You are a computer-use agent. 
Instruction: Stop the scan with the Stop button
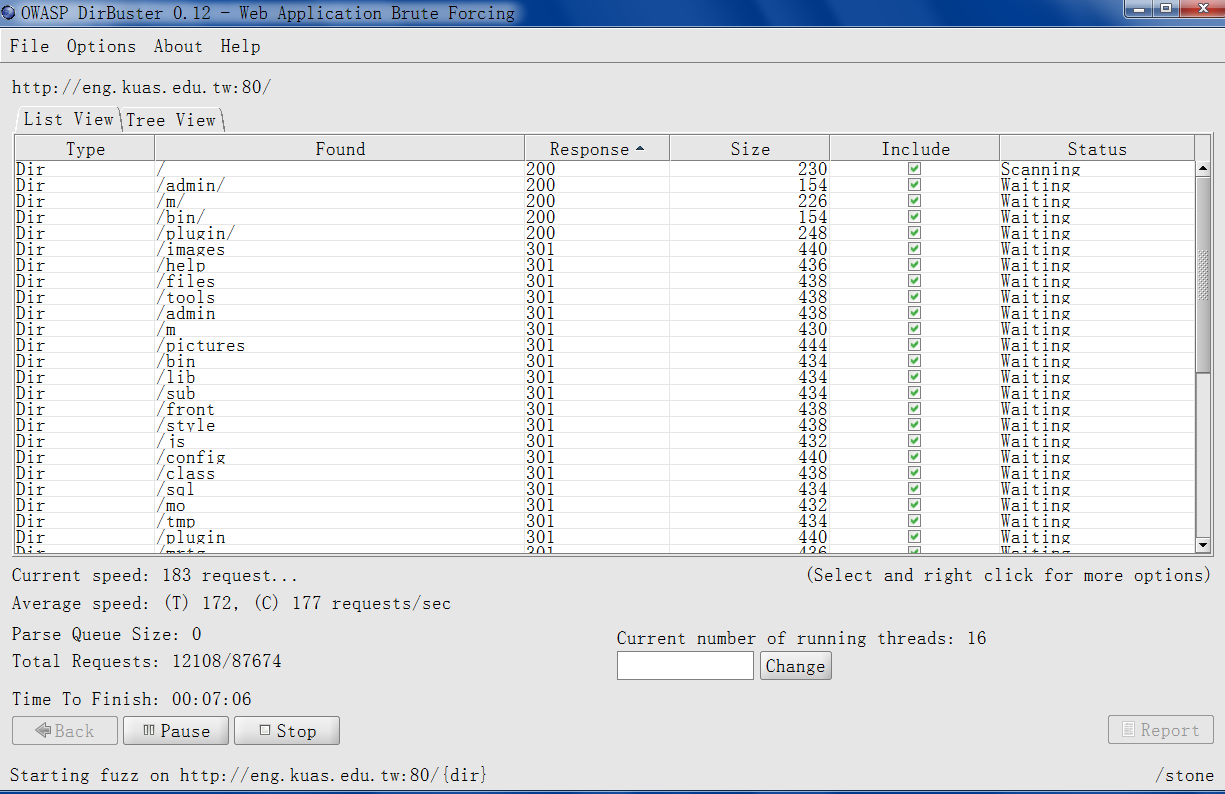point(286,731)
